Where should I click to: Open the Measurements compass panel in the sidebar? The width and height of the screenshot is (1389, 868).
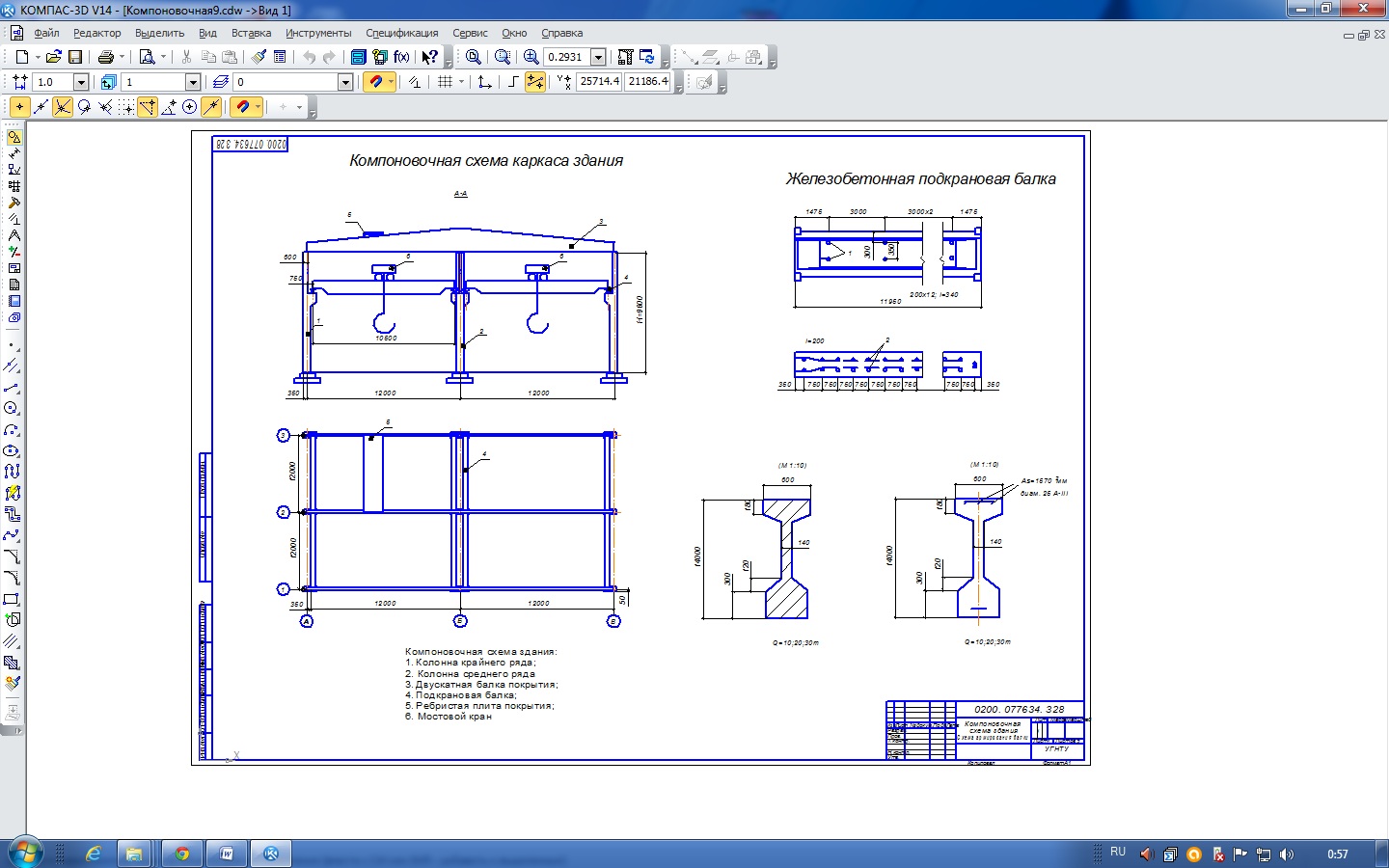click(14, 234)
